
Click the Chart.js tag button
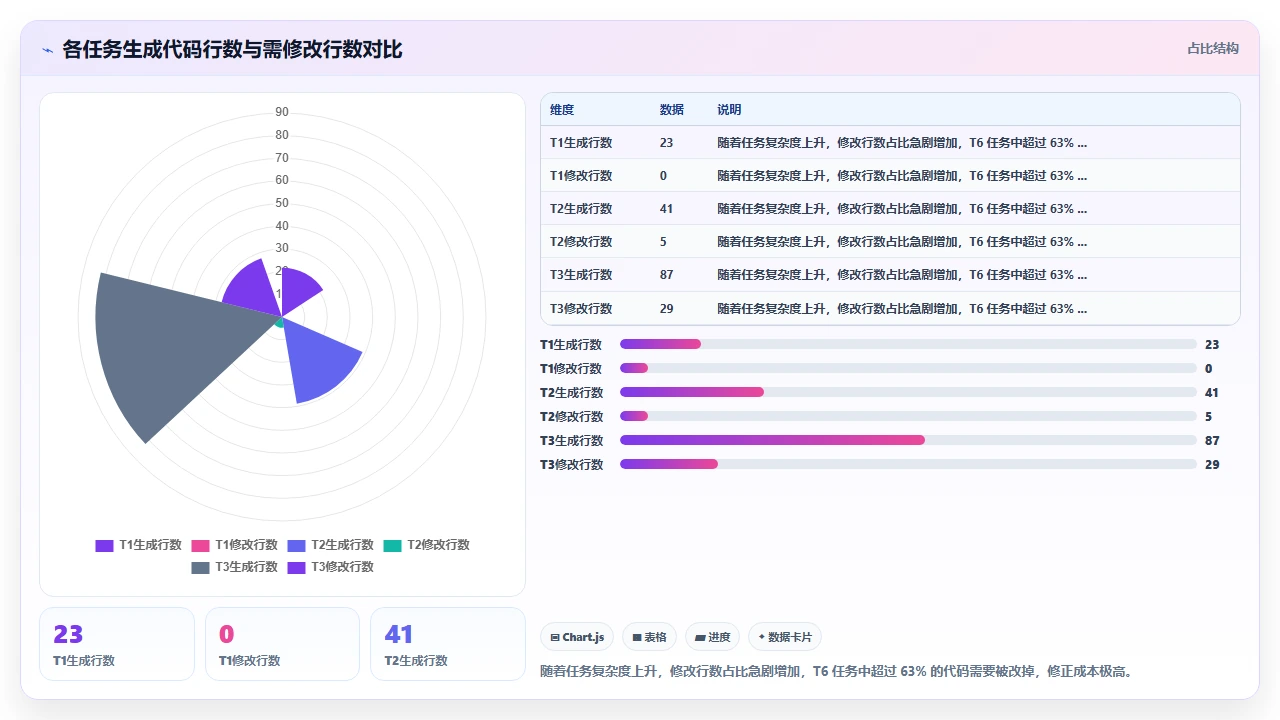(x=577, y=637)
